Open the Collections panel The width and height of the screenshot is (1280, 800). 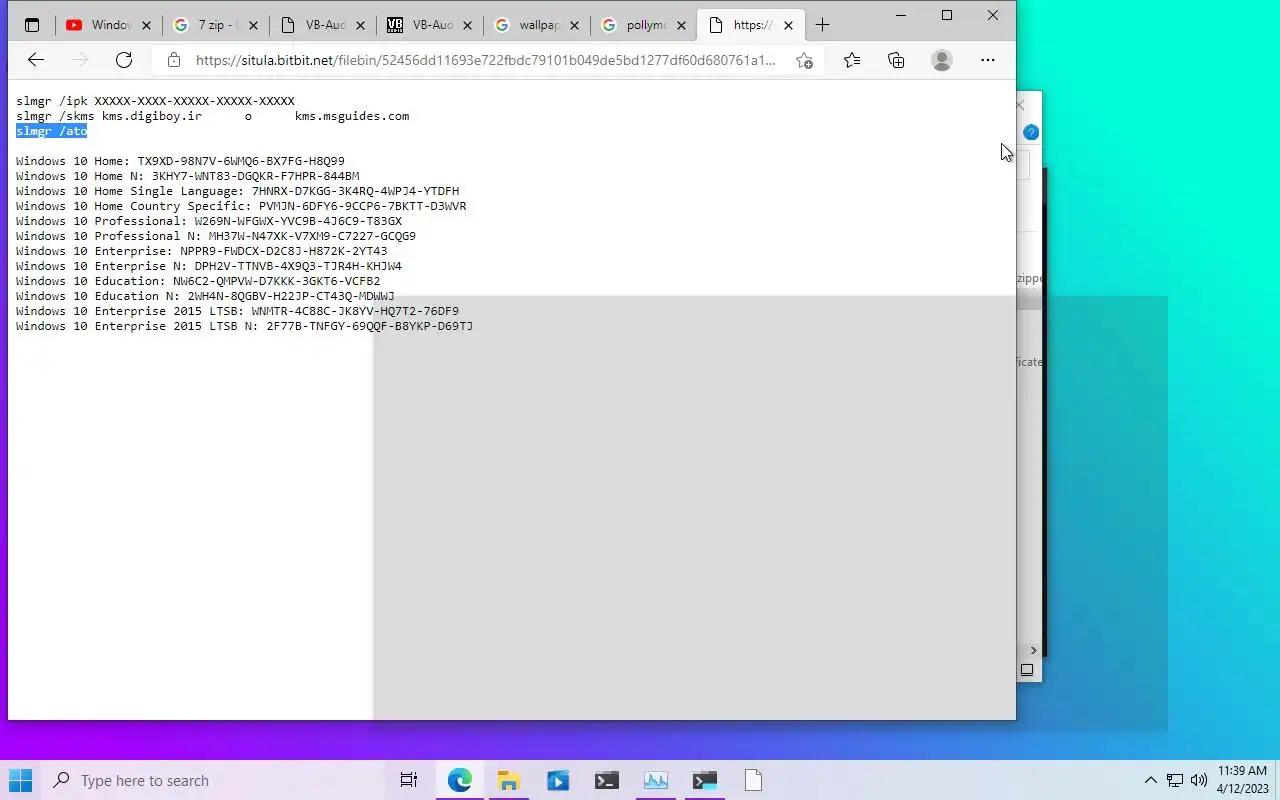[x=896, y=60]
